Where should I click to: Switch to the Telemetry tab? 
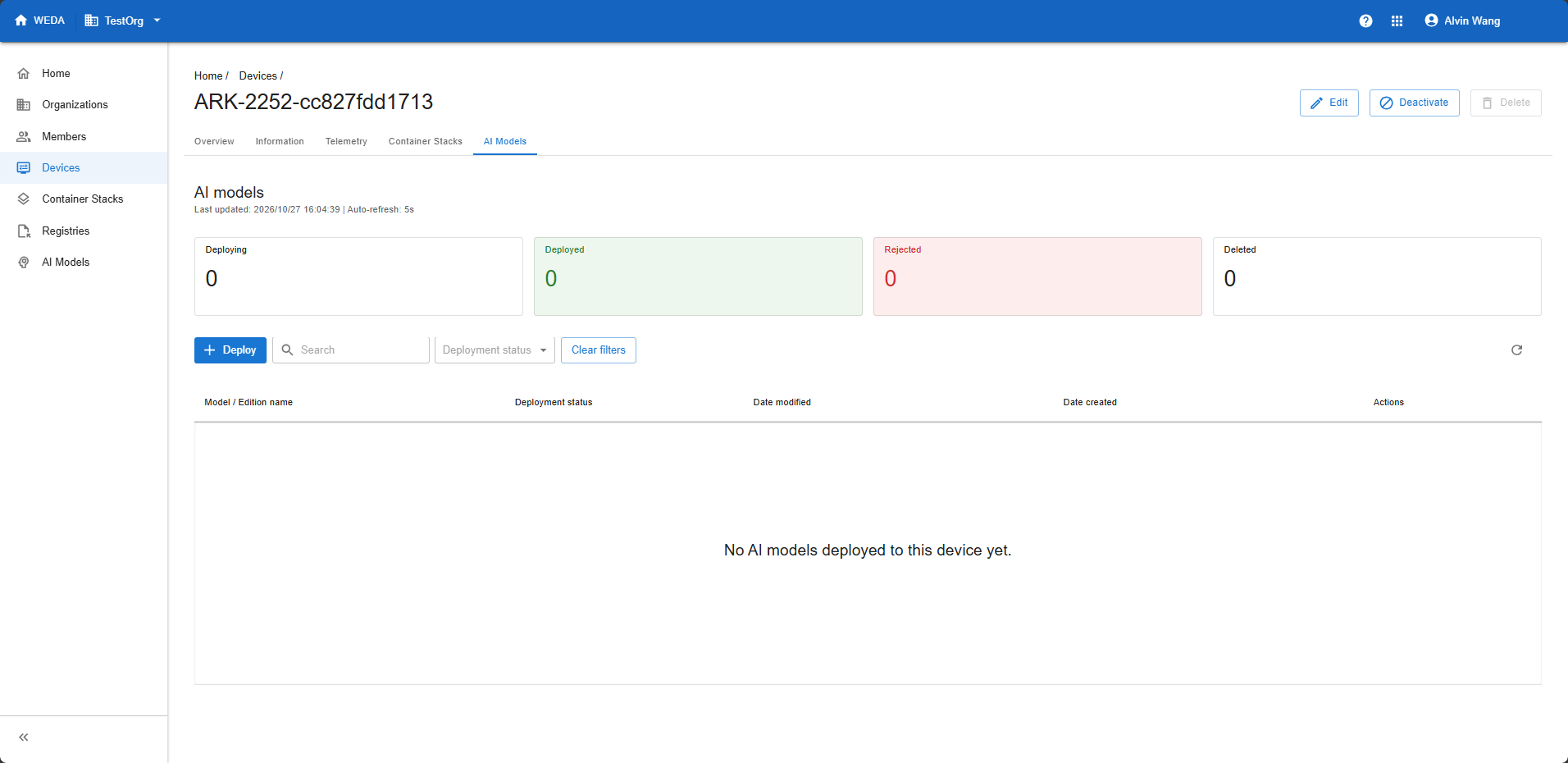point(346,141)
